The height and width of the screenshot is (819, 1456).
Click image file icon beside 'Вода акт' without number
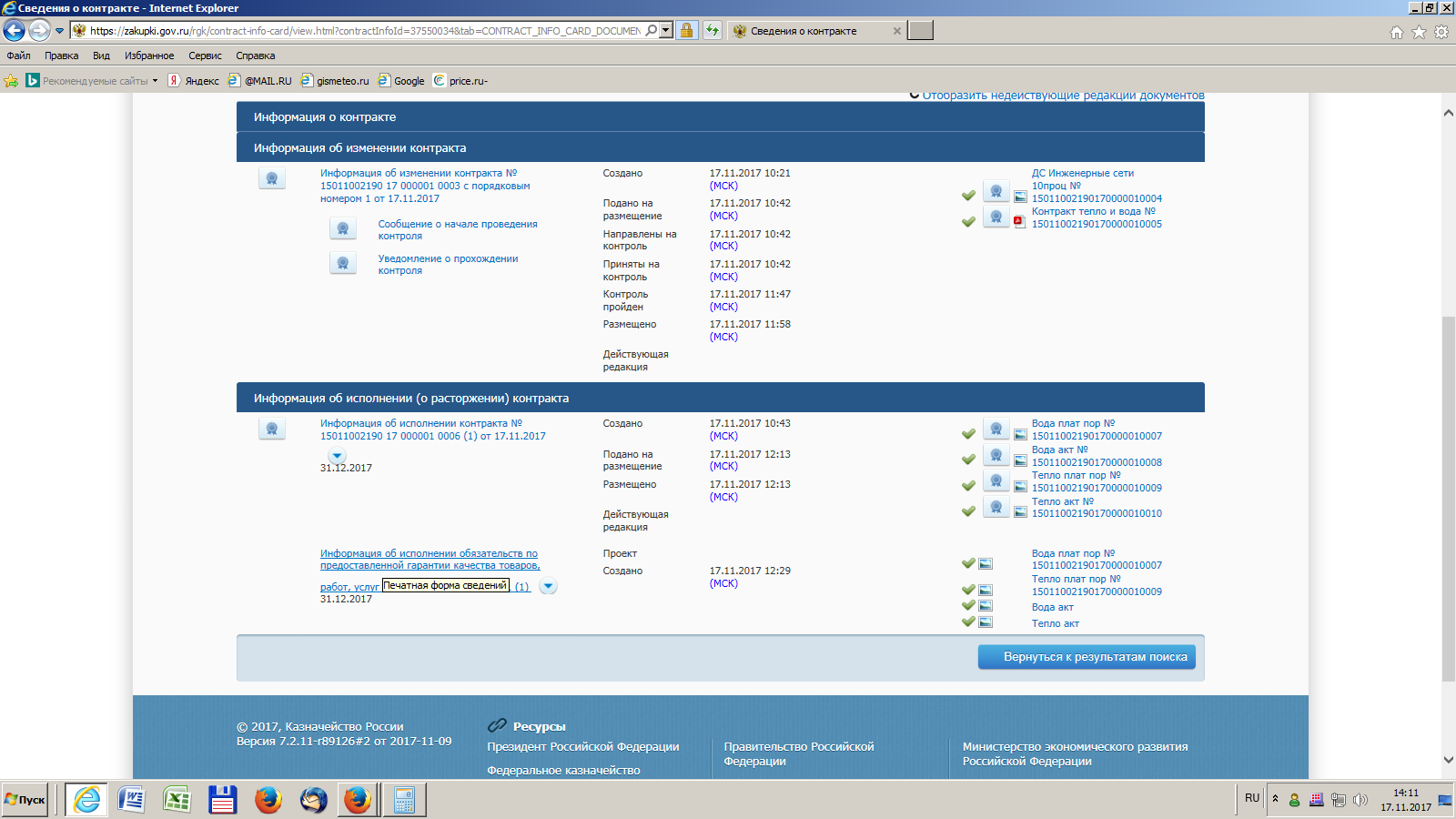(986, 606)
